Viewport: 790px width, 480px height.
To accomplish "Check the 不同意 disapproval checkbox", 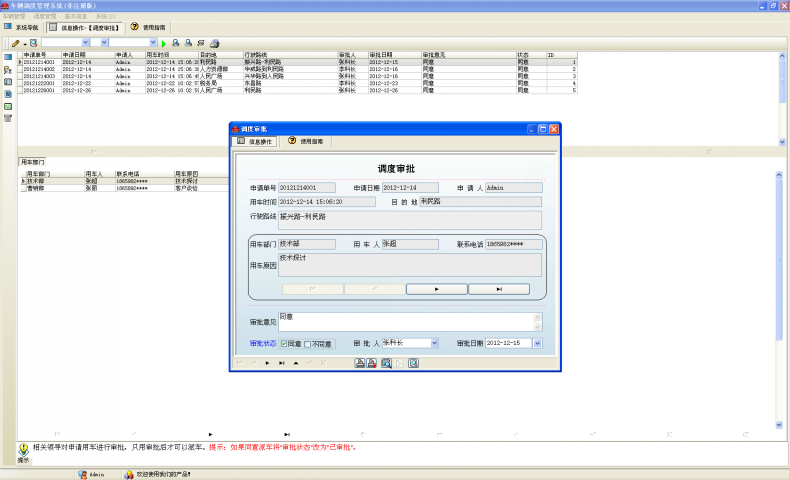I will [x=308, y=343].
